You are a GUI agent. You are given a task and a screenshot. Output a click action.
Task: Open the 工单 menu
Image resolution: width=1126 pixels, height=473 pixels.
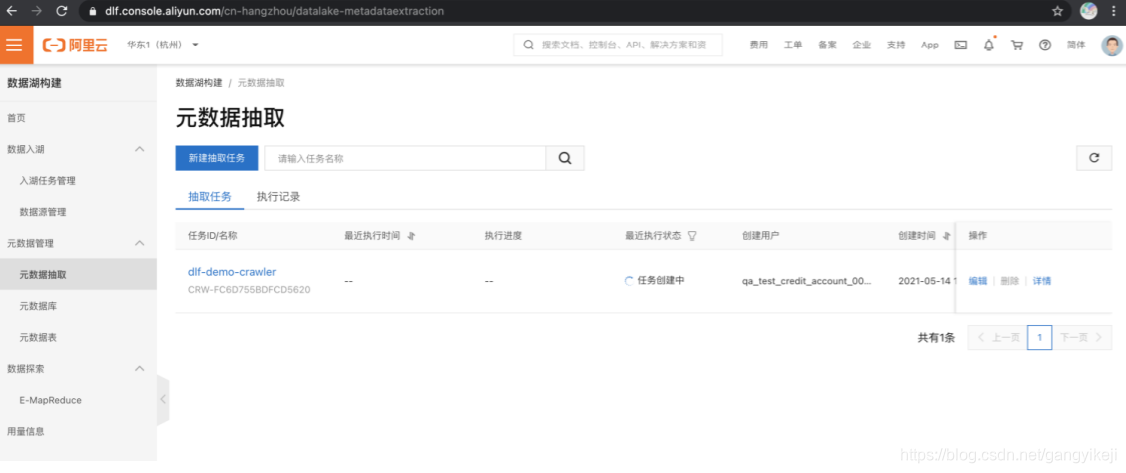(793, 45)
